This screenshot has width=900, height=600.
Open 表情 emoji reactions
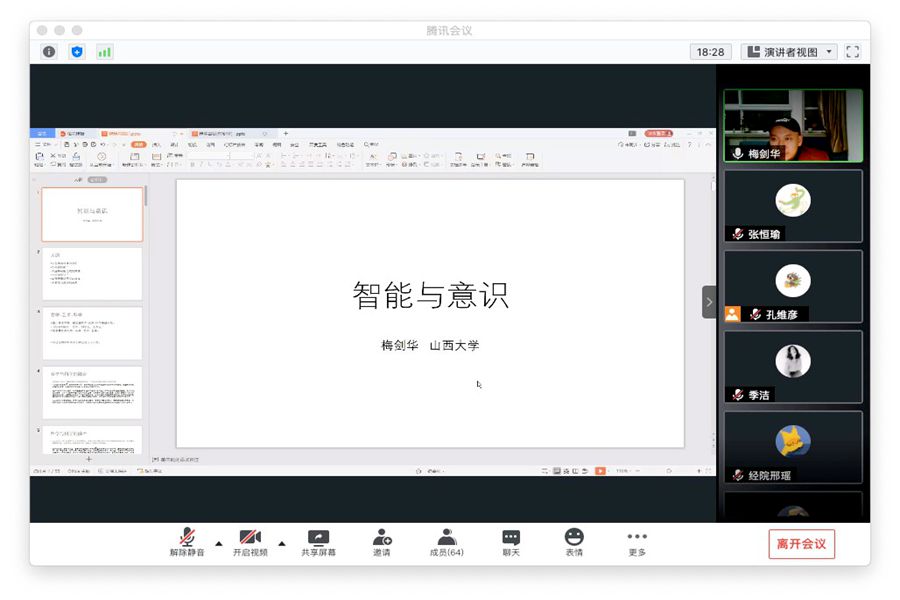pos(574,542)
